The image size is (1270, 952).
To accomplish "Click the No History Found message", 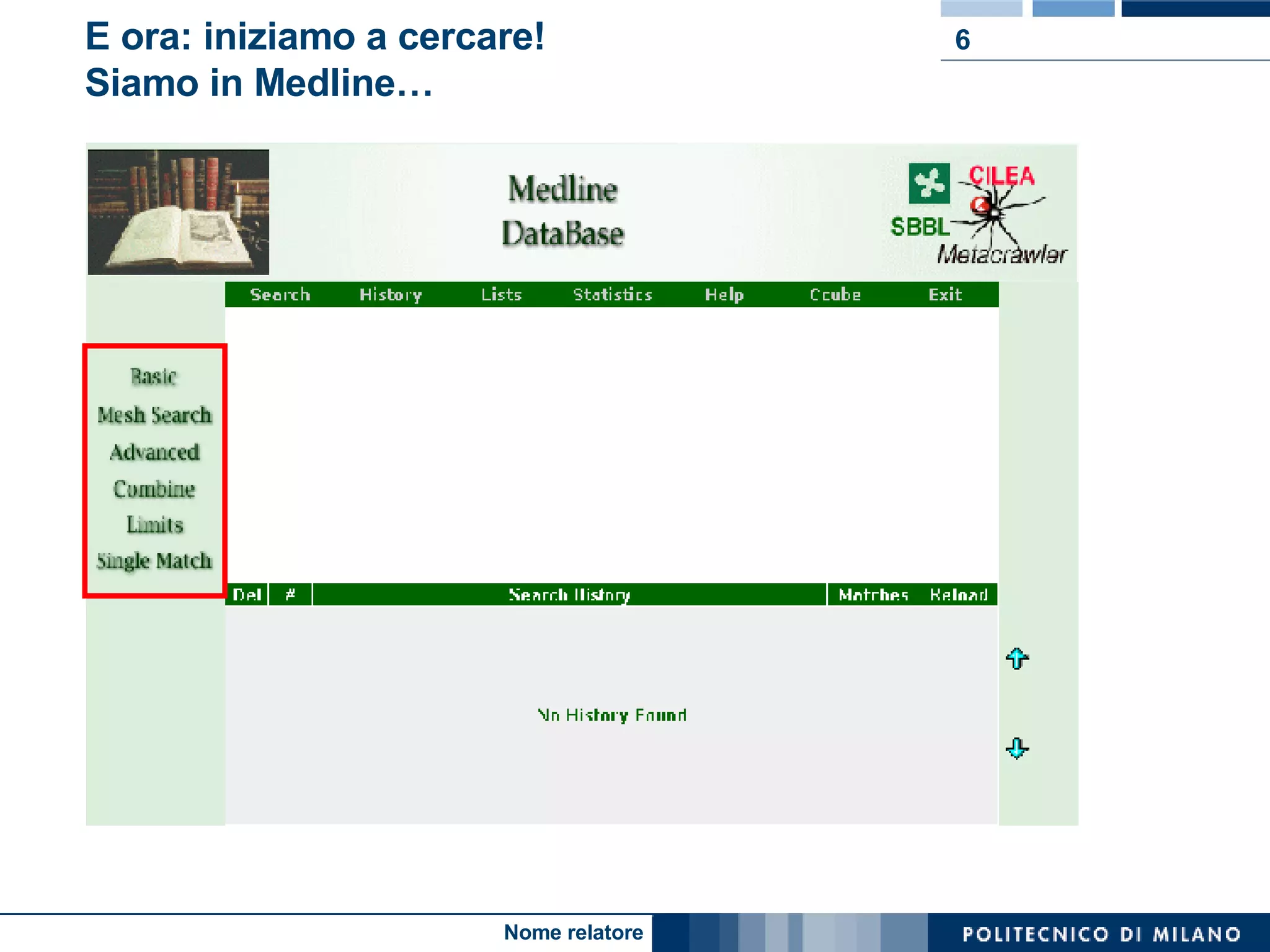I will coord(612,715).
